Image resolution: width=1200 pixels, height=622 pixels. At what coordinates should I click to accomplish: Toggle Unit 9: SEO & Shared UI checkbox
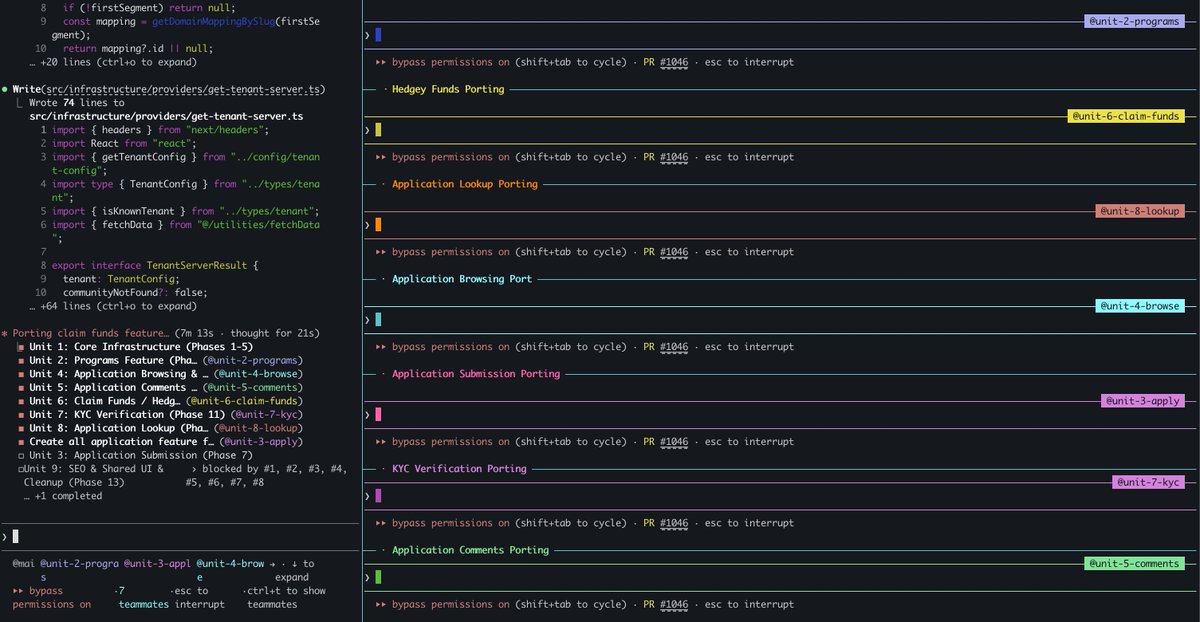tap(21, 468)
